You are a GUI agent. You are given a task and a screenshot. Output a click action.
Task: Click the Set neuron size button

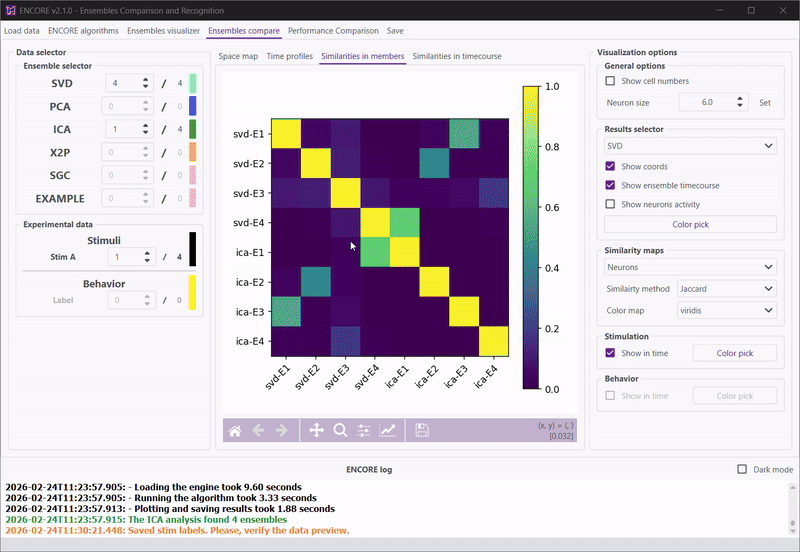pos(765,103)
